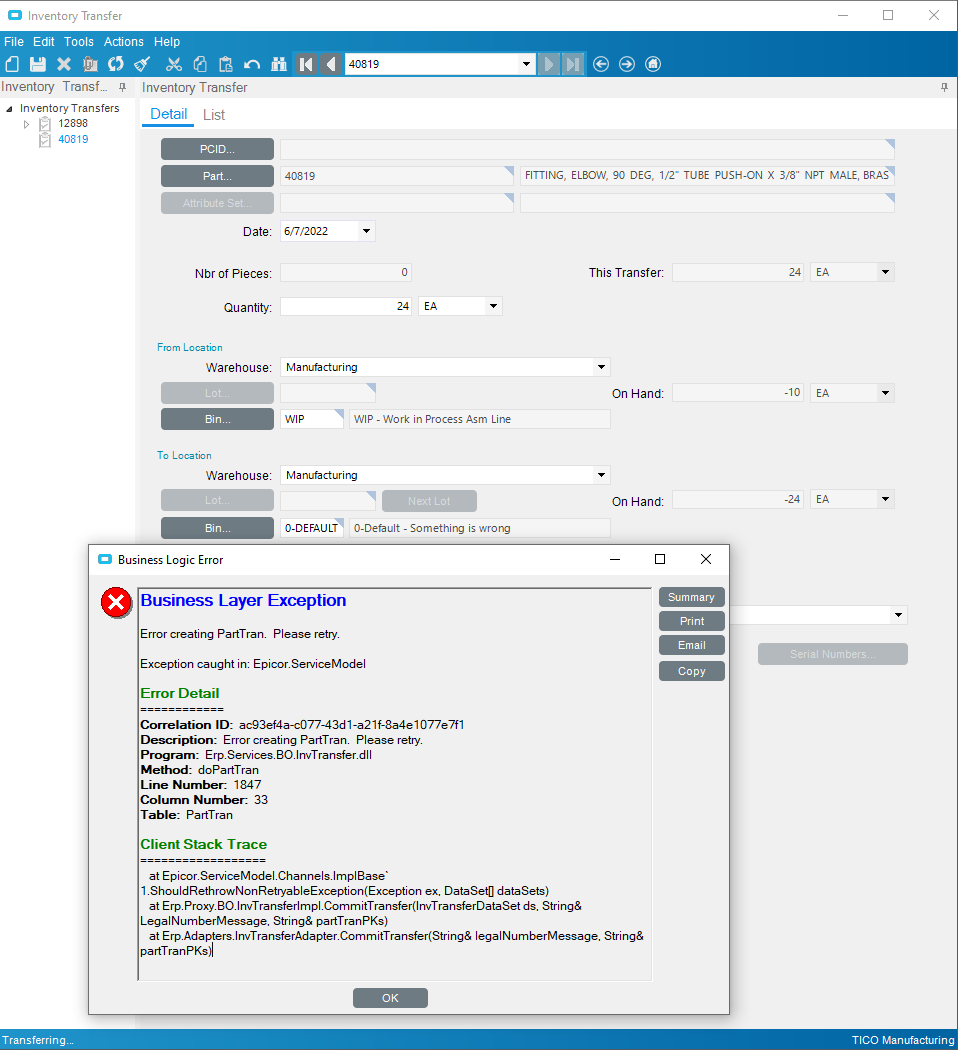Refresh the record with the circular arrows icon
958x1050 pixels.
116,64
